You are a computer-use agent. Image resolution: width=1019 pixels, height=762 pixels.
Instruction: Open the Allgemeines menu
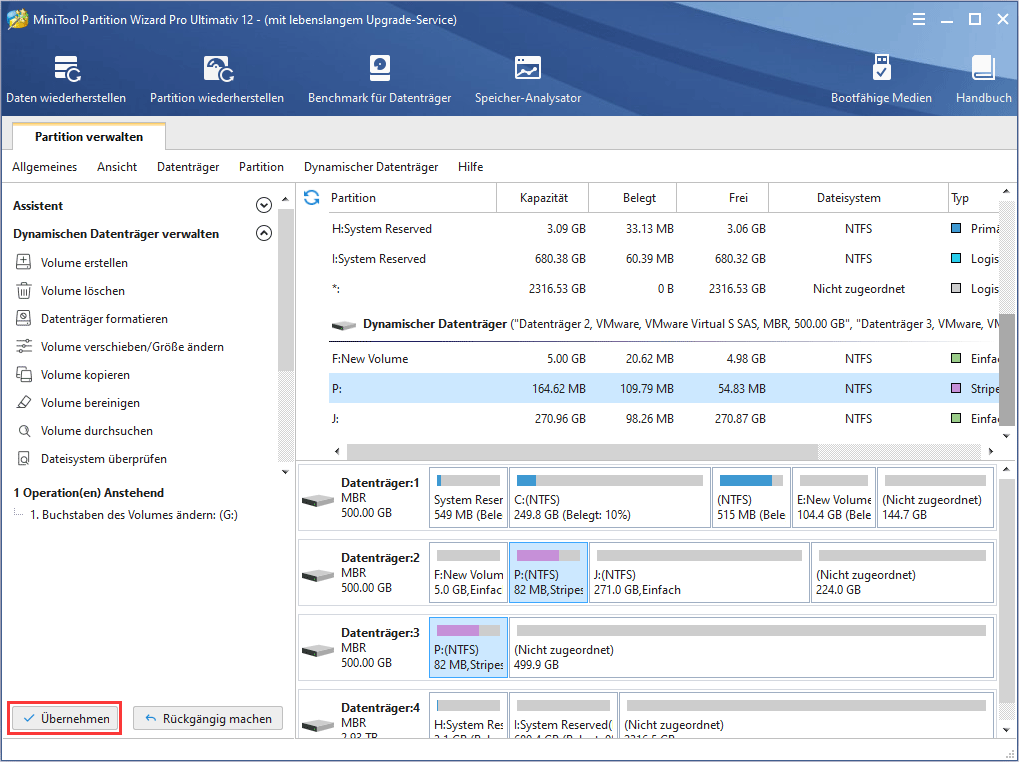[x=44, y=167]
